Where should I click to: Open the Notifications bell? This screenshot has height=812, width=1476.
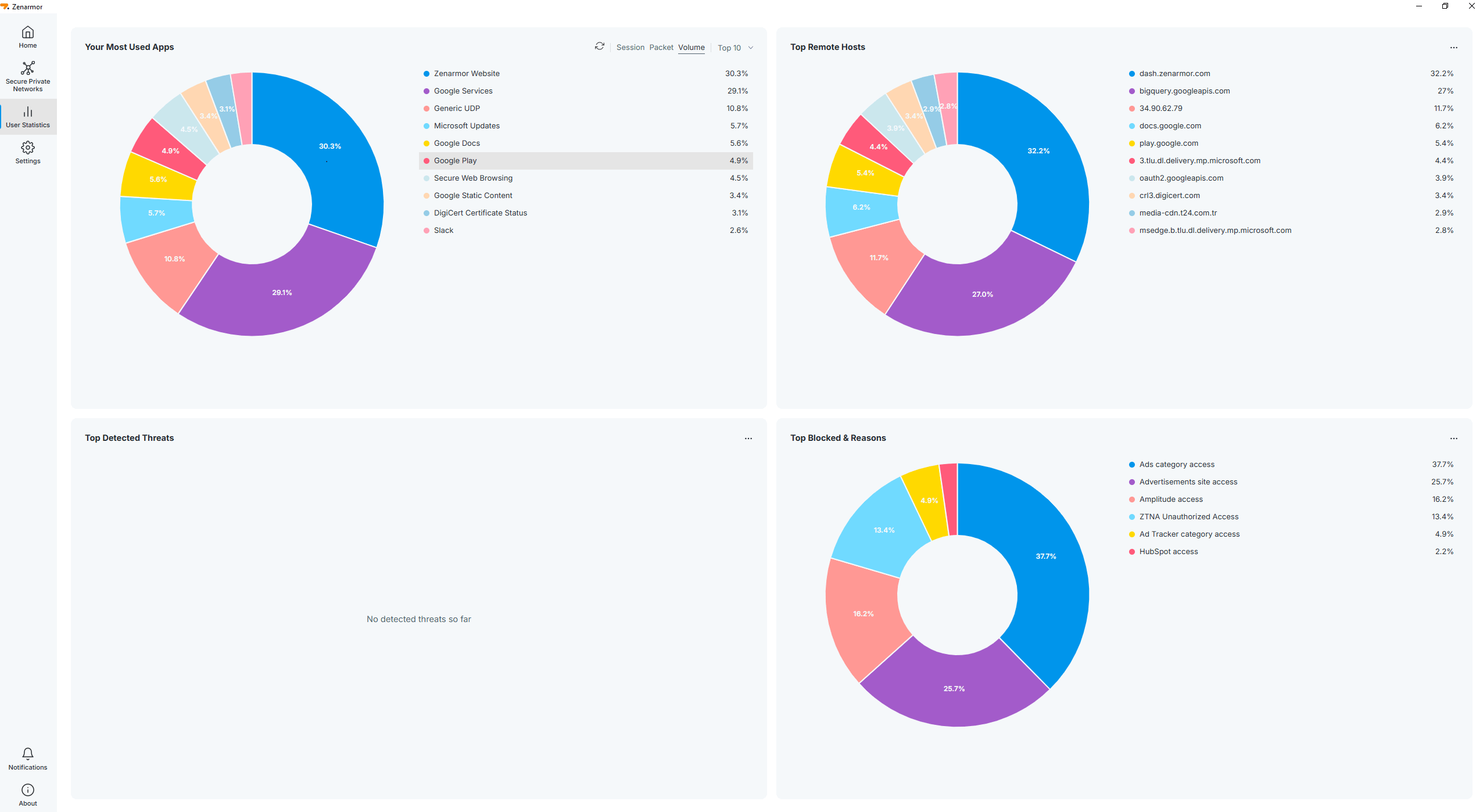point(28,759)
